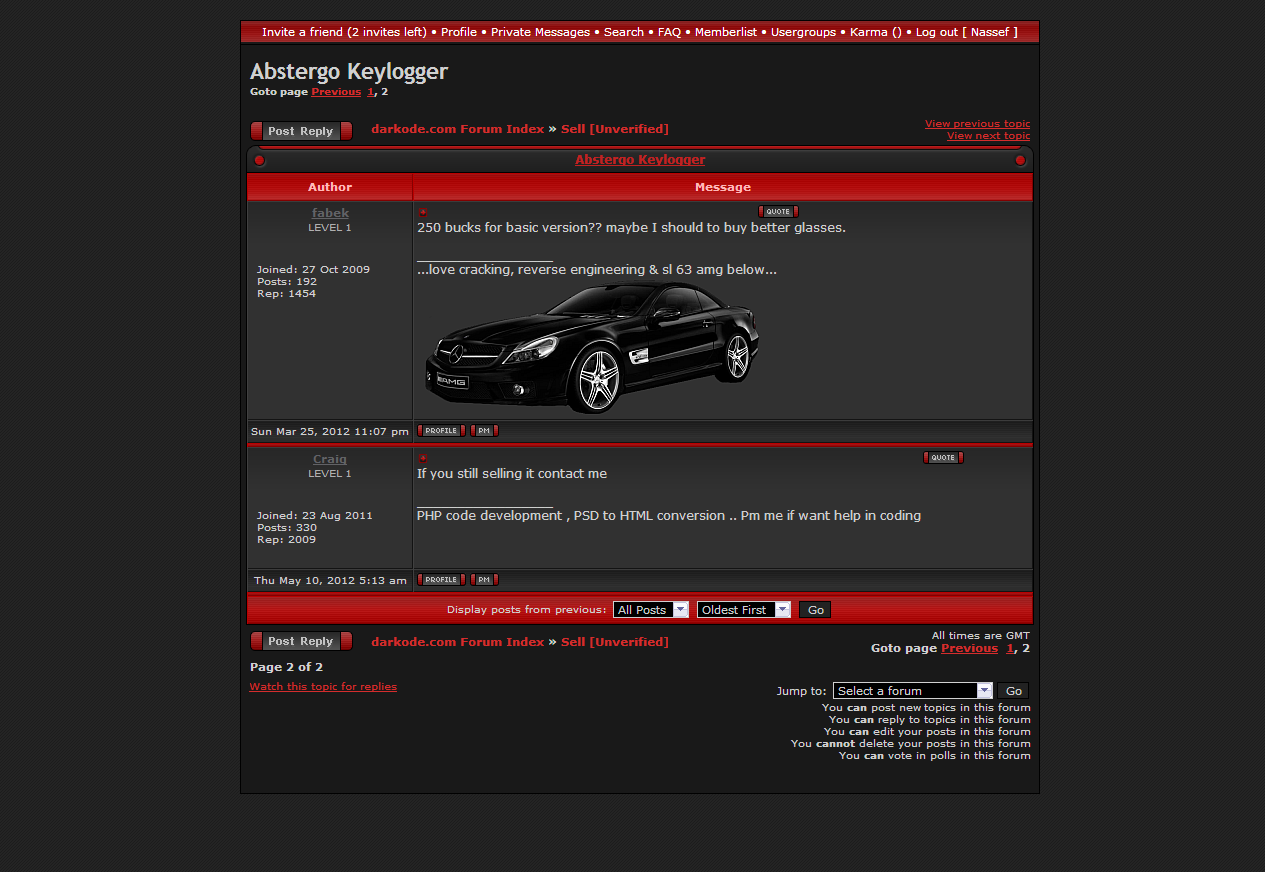Click the fabek author username
This screenshot has width=1265, height=872.
click(x=330, y=213)
